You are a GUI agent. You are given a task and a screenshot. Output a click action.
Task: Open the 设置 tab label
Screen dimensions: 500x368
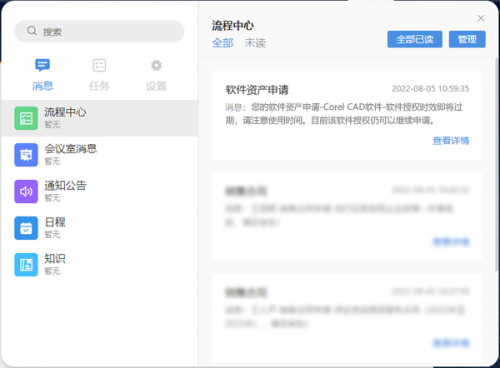(156, 86)
